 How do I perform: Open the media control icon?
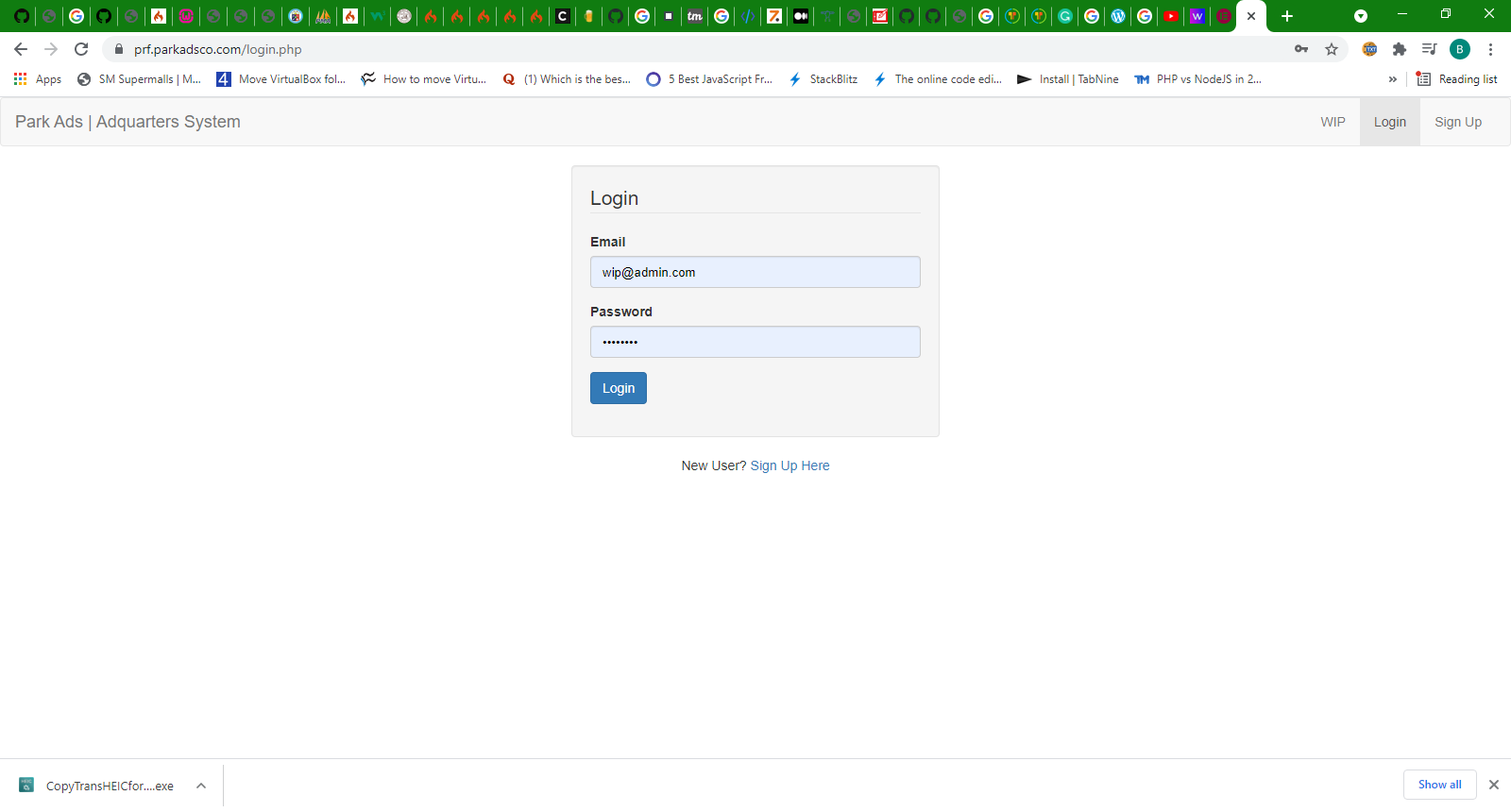pos(1429,49)
